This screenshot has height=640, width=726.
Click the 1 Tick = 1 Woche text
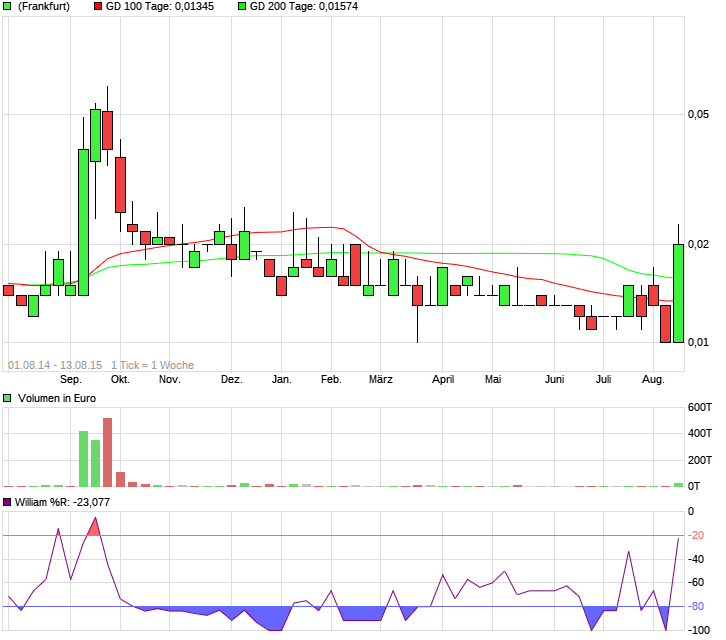(152, 365)
